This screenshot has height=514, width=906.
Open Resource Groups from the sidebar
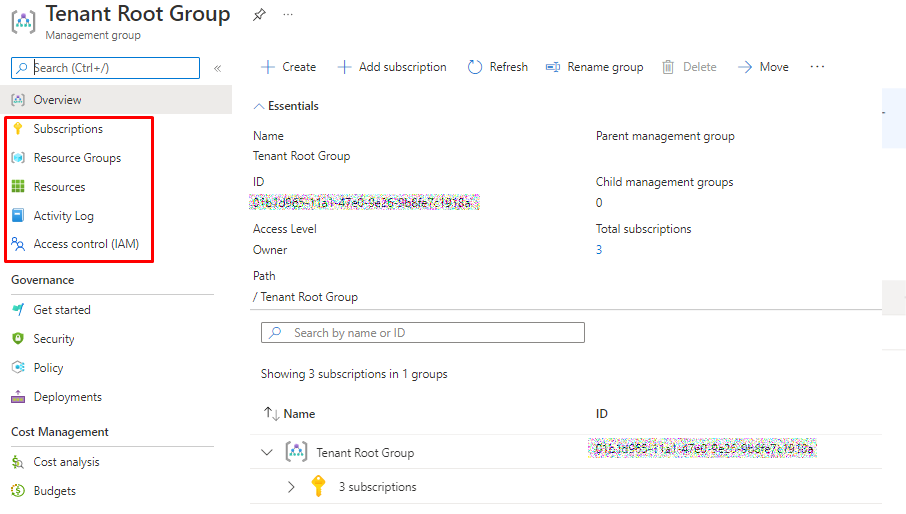[77, 158]
